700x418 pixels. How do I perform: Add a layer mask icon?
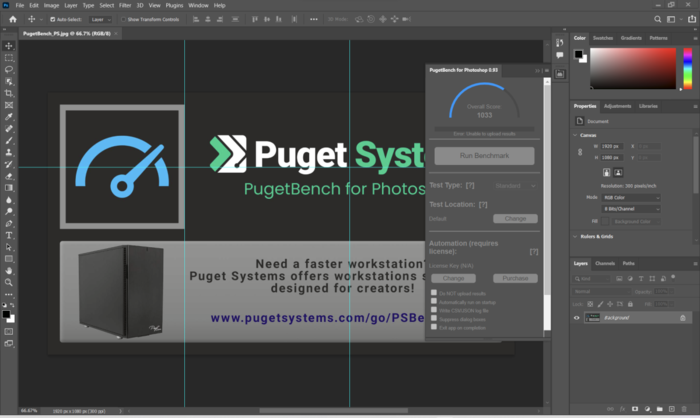[x=634, y=409]
